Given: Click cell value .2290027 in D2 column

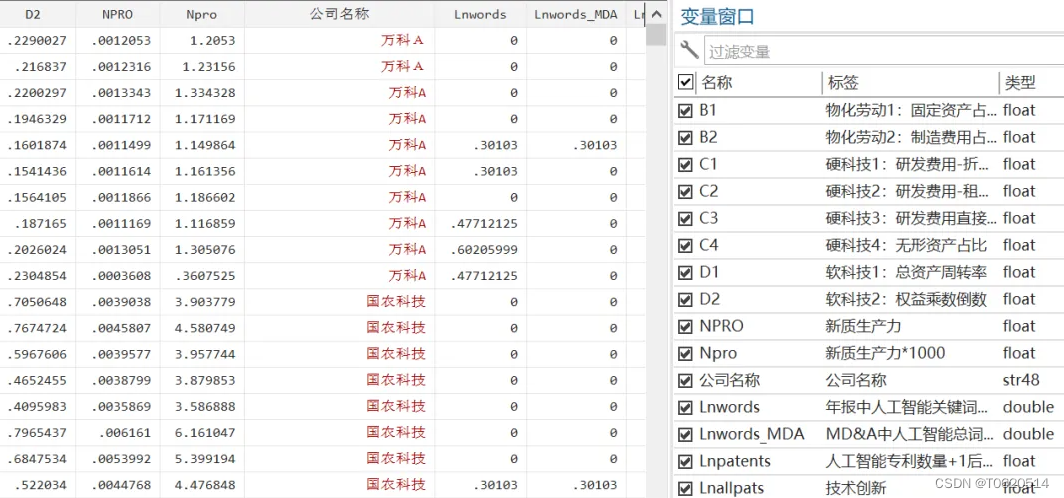Looking at the screenshot, I should click(x=37, y=41).
